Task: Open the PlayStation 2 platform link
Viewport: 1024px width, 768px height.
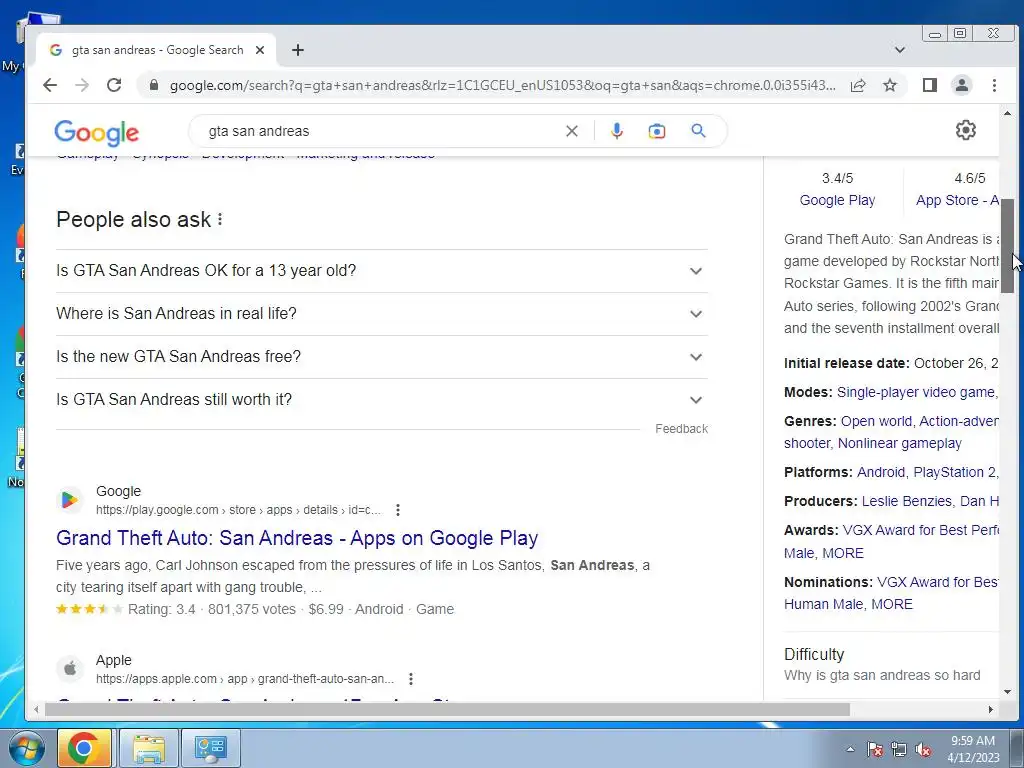Action: pos(955,472)
